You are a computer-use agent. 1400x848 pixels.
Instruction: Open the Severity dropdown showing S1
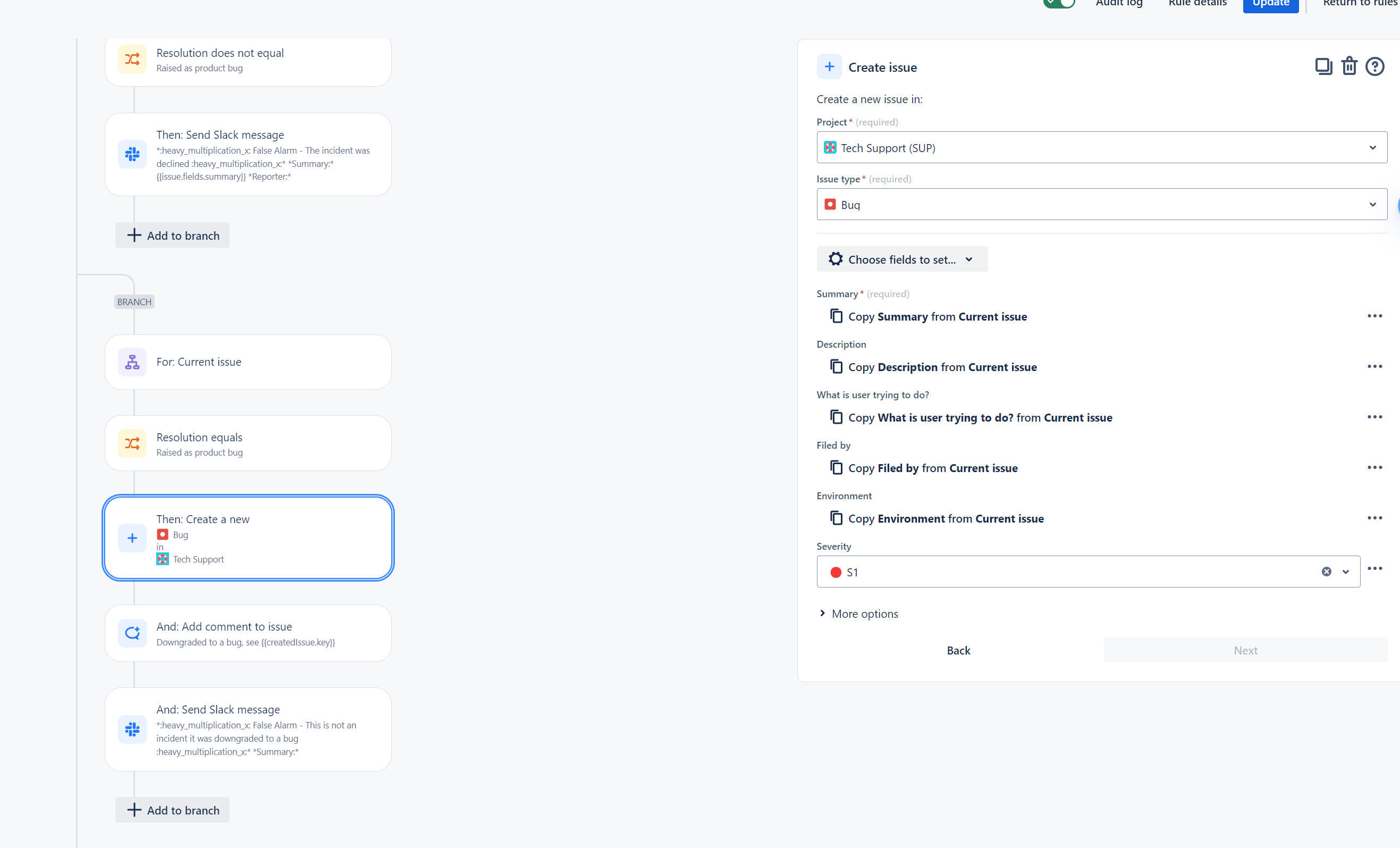click(x=1088, y=572)
